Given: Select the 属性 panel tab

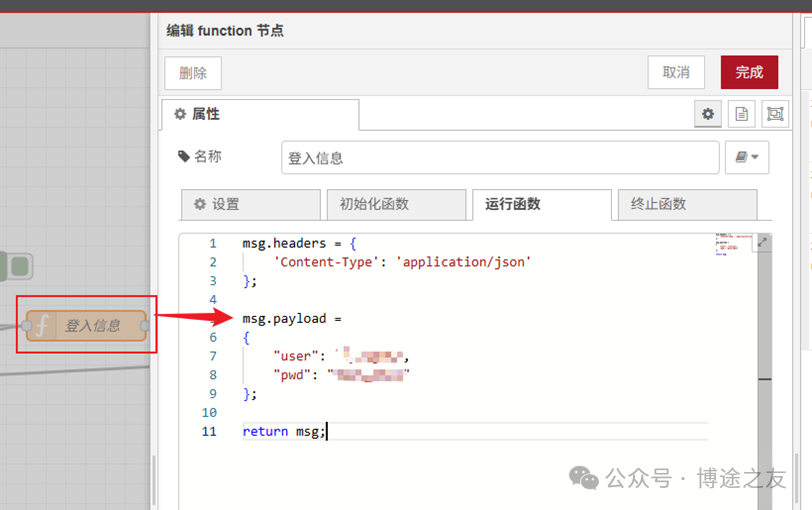Looking at the screenshot, I should pos(260,114).
